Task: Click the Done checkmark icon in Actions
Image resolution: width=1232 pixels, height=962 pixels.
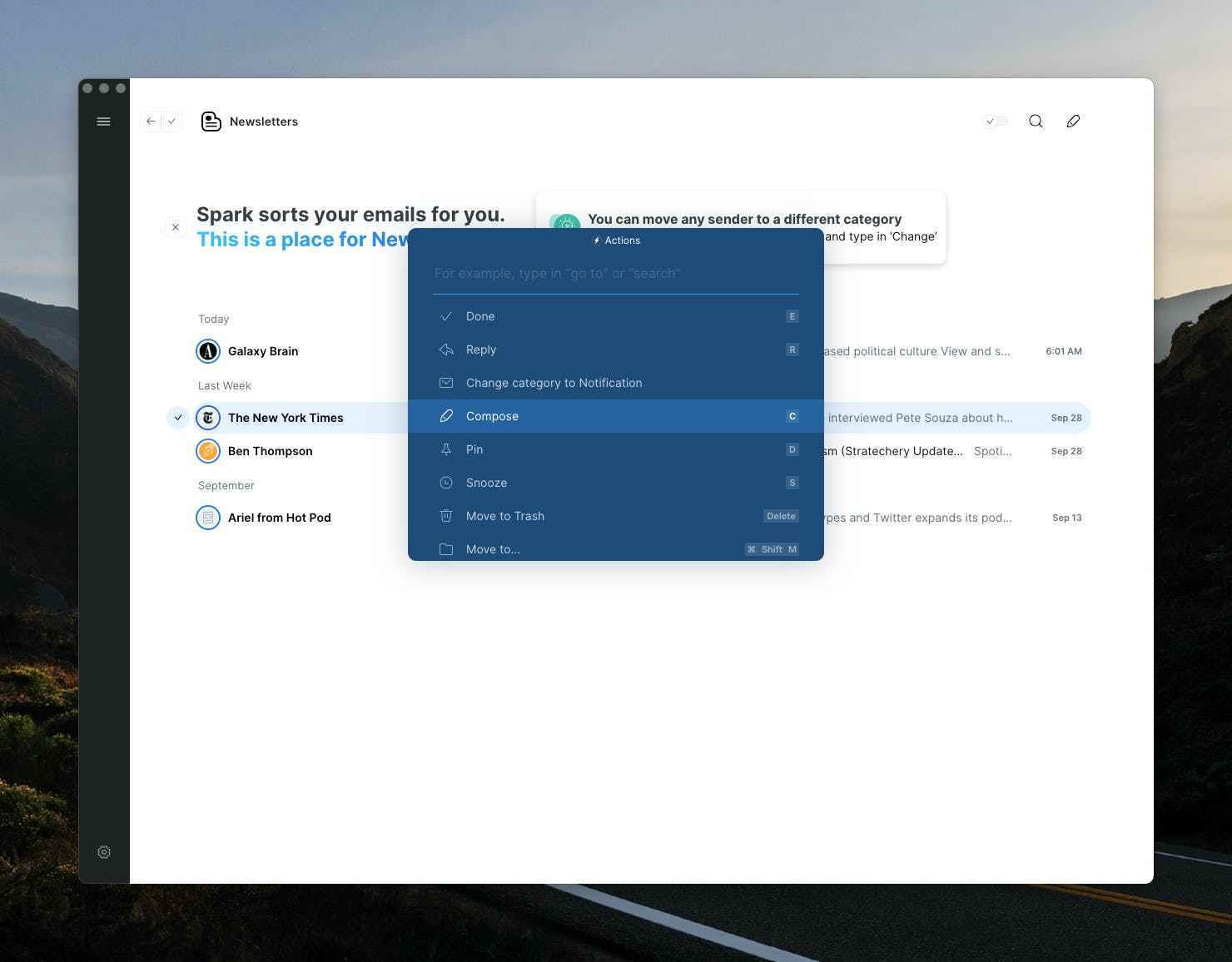Action: pyautogui.click(x=446, y=316)
